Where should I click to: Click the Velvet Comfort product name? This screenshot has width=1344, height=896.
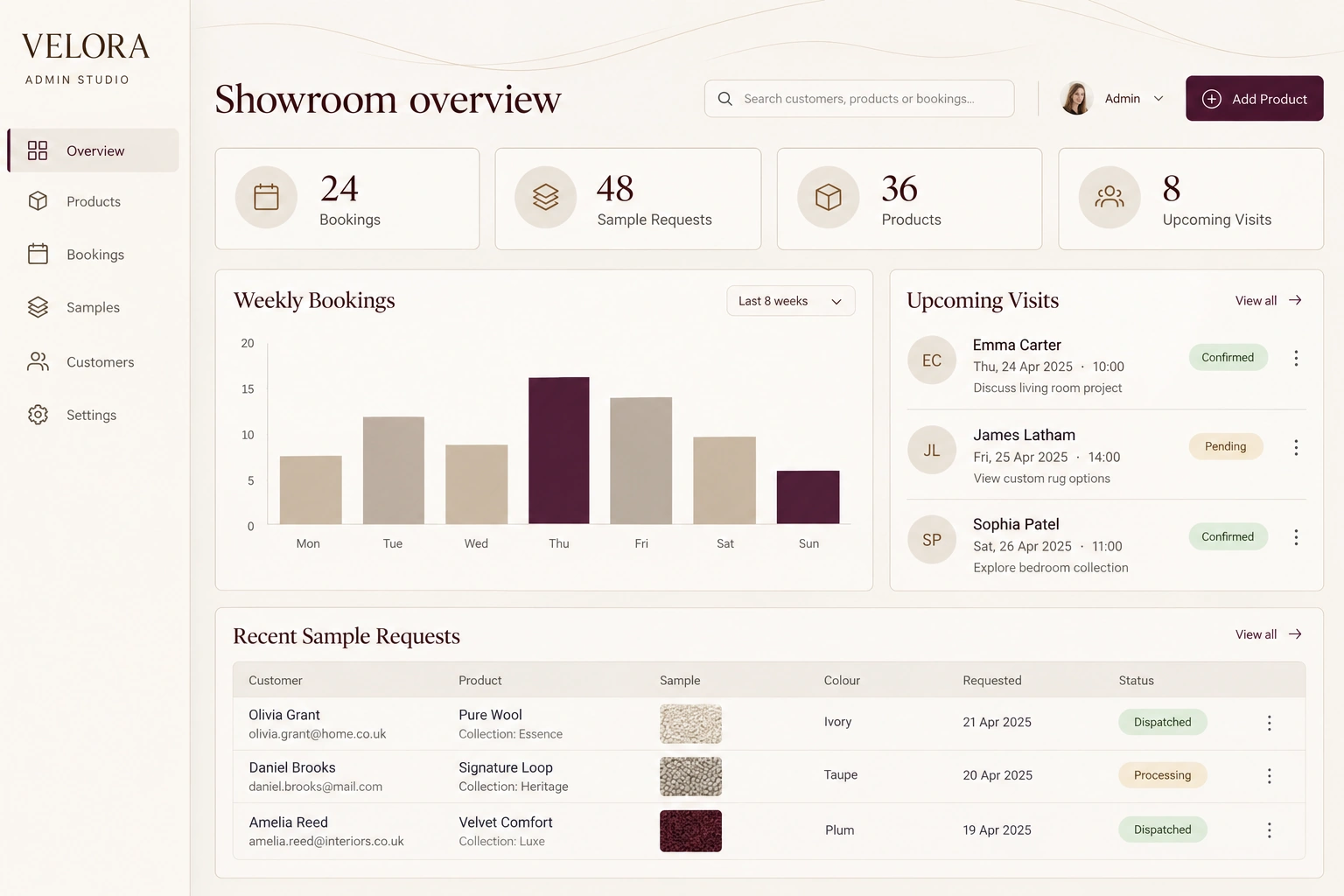(506, 822)
